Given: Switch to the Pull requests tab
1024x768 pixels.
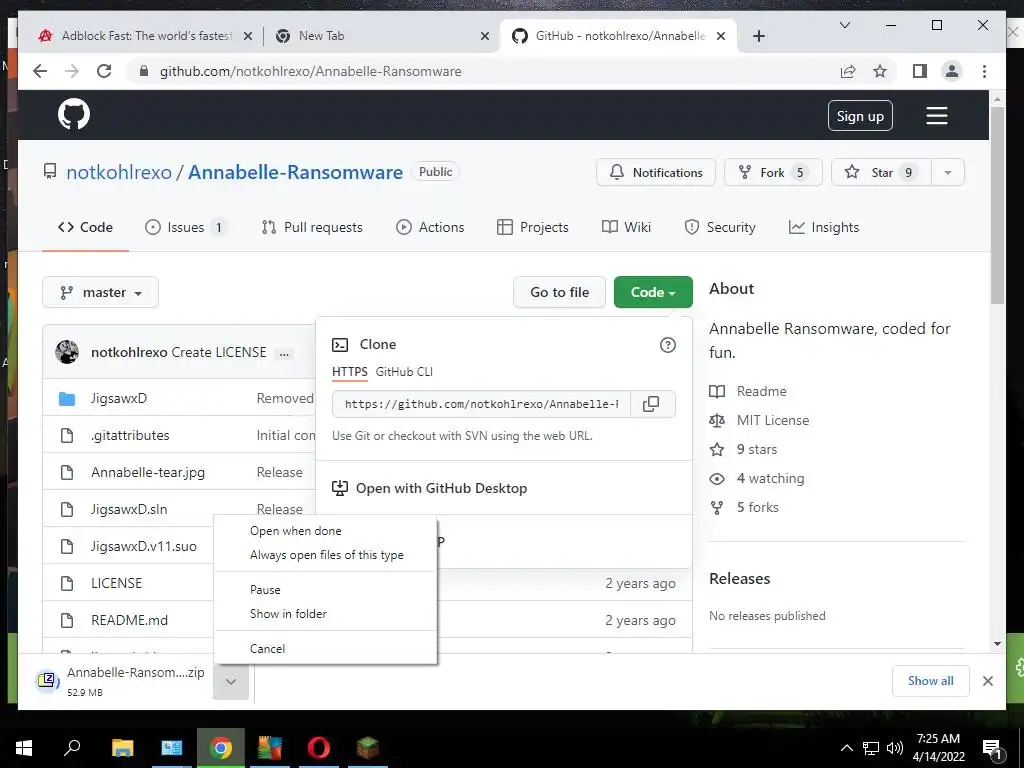Looking at the screenshot, I should [x=312, y=227].
